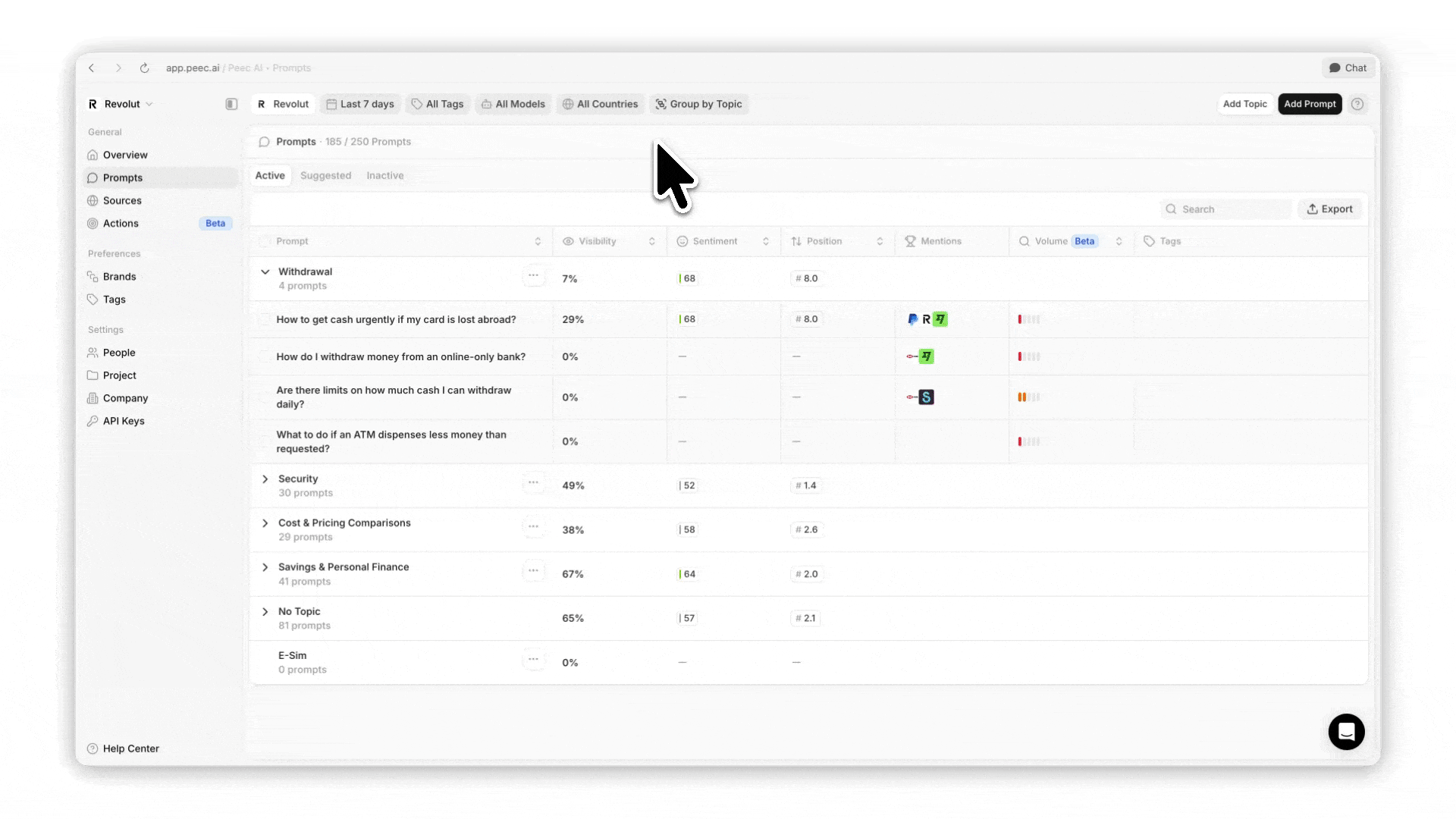Click the Add Prompt button
Image resolution: width=1456 pixels, height=819 pixels.
[x=1309, y=104]
